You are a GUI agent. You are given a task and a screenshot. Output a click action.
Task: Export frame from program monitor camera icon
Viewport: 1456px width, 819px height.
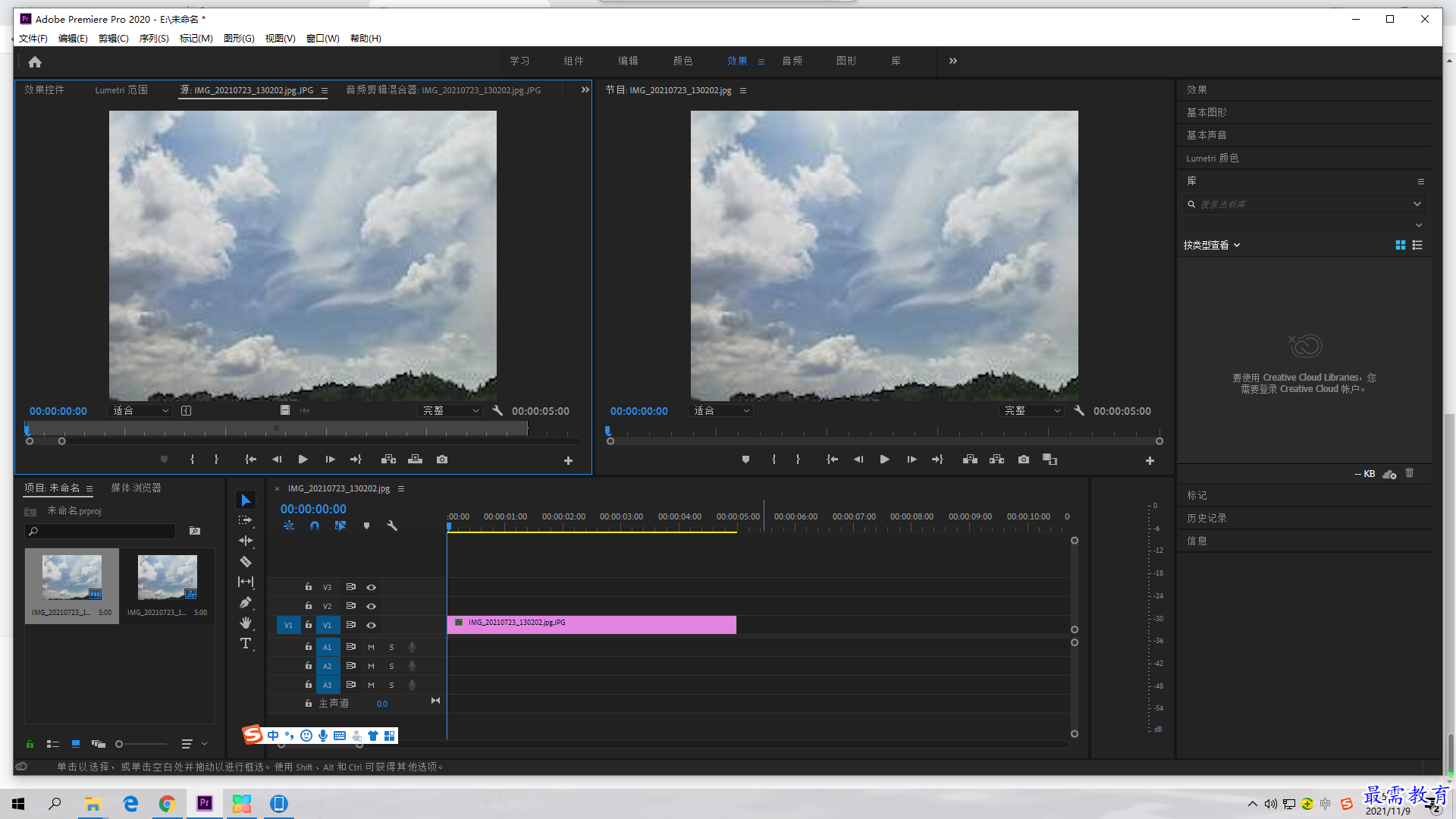point(1024,460)
